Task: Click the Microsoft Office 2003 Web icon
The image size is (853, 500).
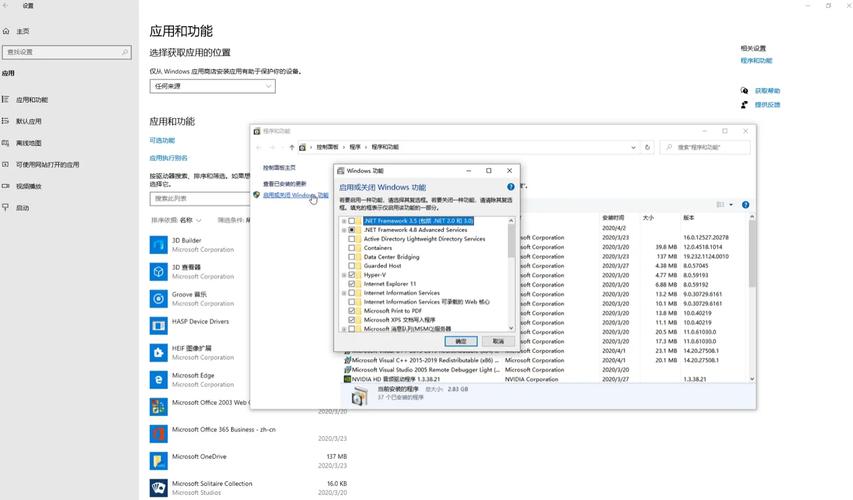Action: point(158,406)
